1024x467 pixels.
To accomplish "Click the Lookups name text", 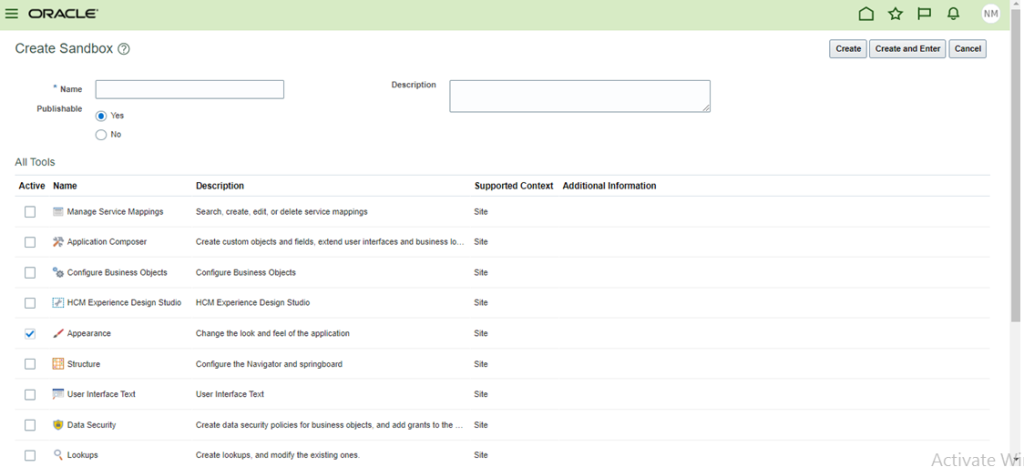I will 82,455.
